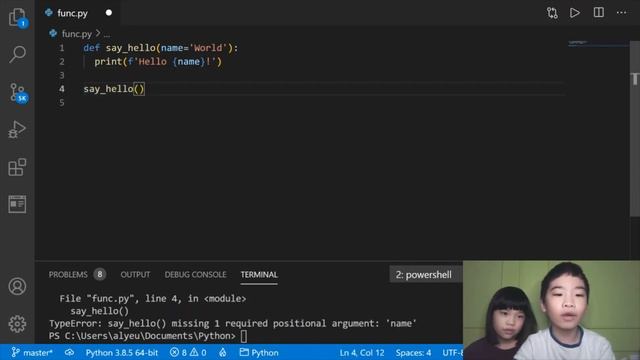
Task: Click line number 3 in gutter
Action: pyautogui.click(x=62, y=76)
